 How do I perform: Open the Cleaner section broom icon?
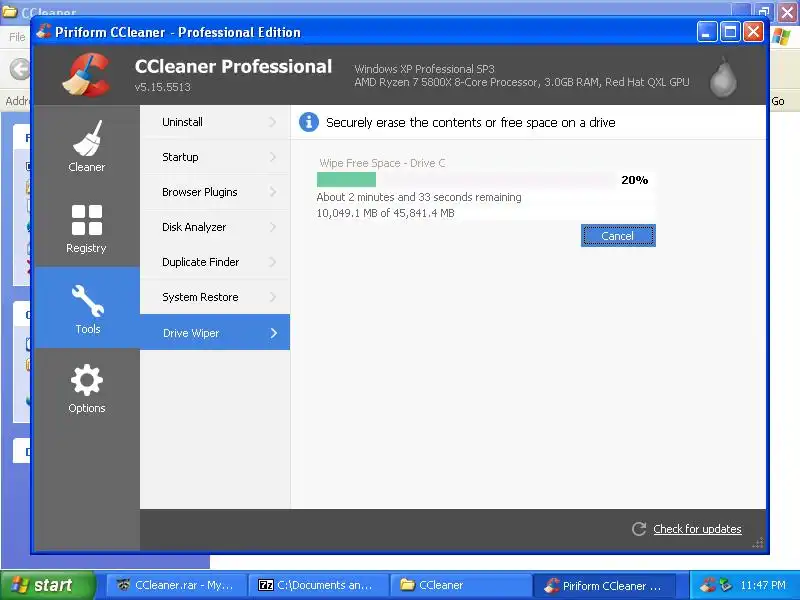pyautogui.click(x=87, y=138)
